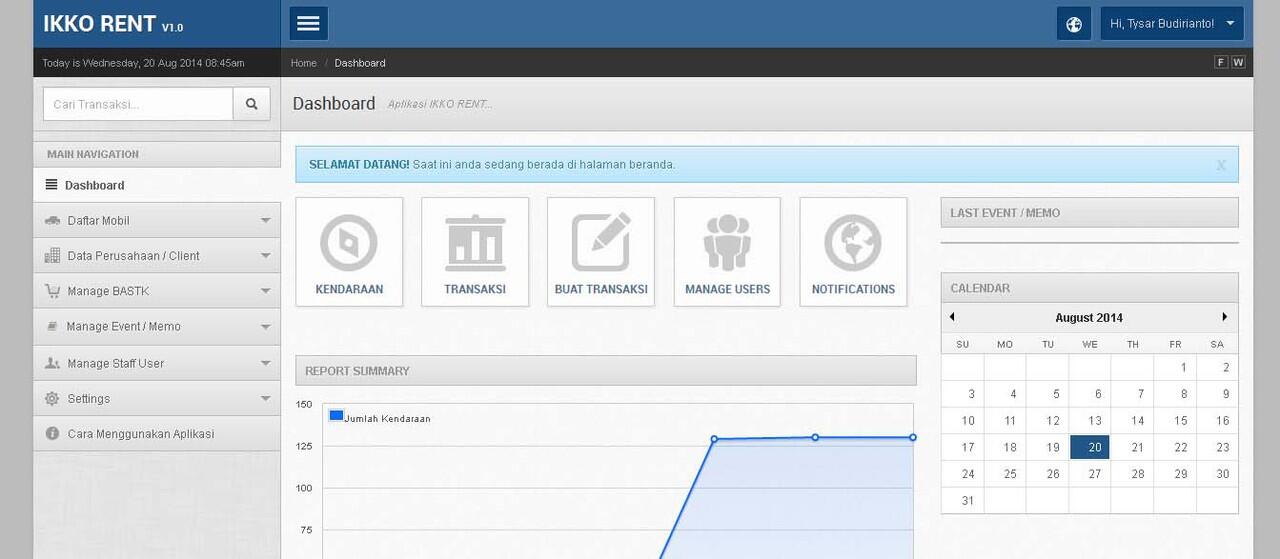Screen dimensions: 1280x559
Task: Select August 15 in the calendar
Action: (1175, 421)
